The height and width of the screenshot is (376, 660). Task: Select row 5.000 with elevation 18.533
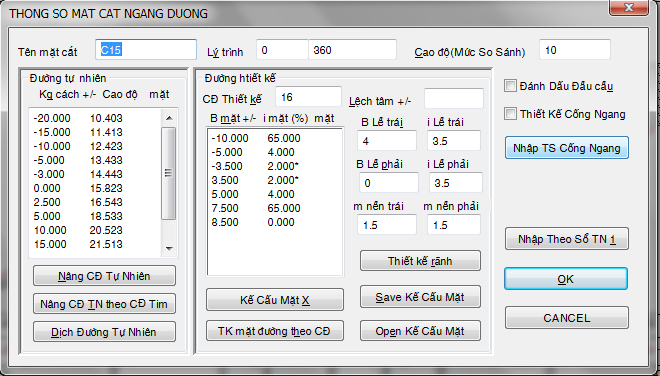pos(95,216)
